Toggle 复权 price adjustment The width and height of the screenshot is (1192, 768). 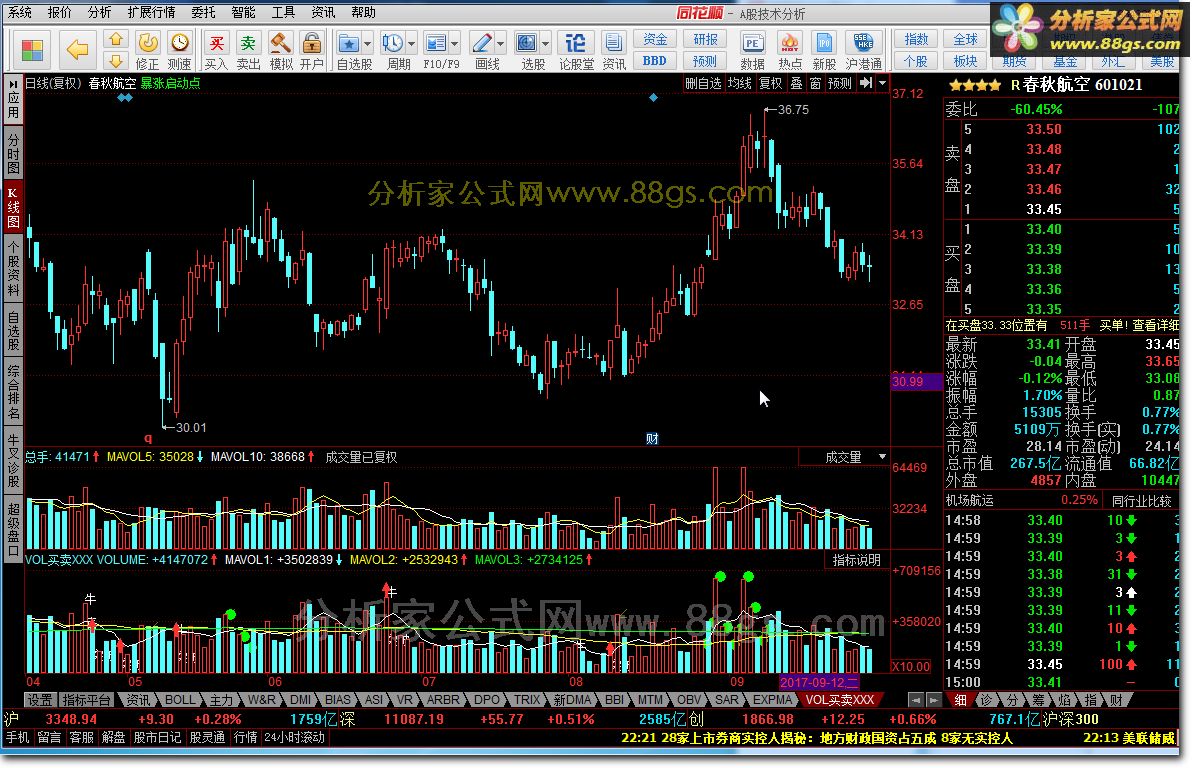click(771, 83)
